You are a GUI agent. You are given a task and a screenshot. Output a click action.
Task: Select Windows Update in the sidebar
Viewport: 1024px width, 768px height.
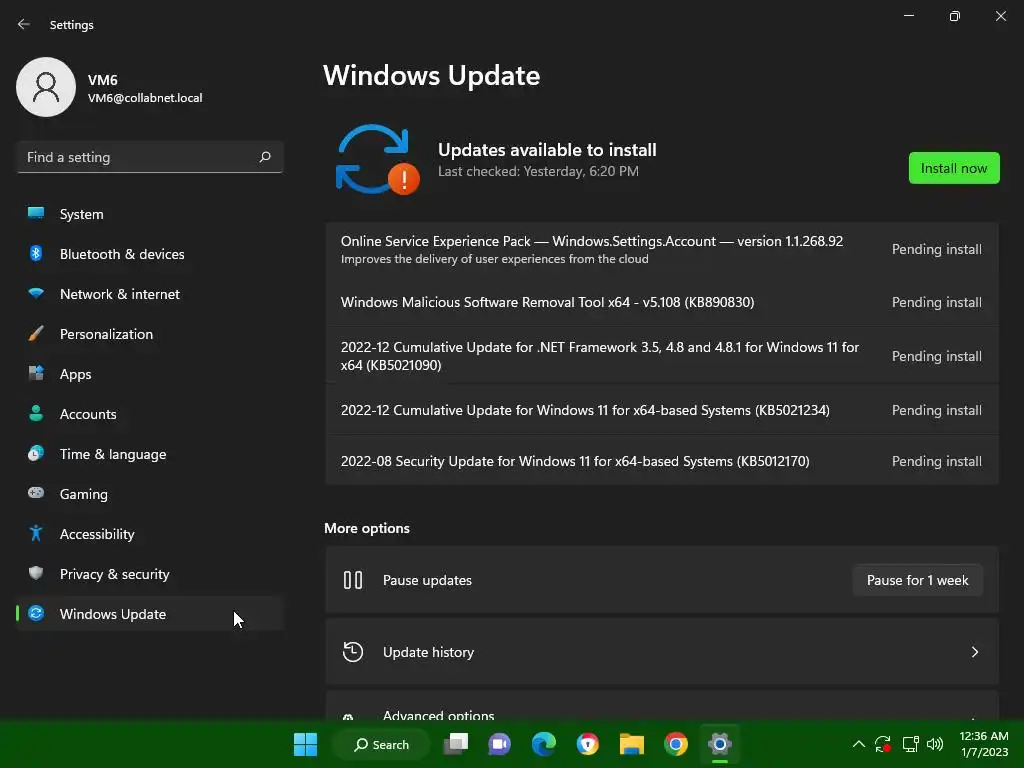pyautogui.click(x=150, y=614)
